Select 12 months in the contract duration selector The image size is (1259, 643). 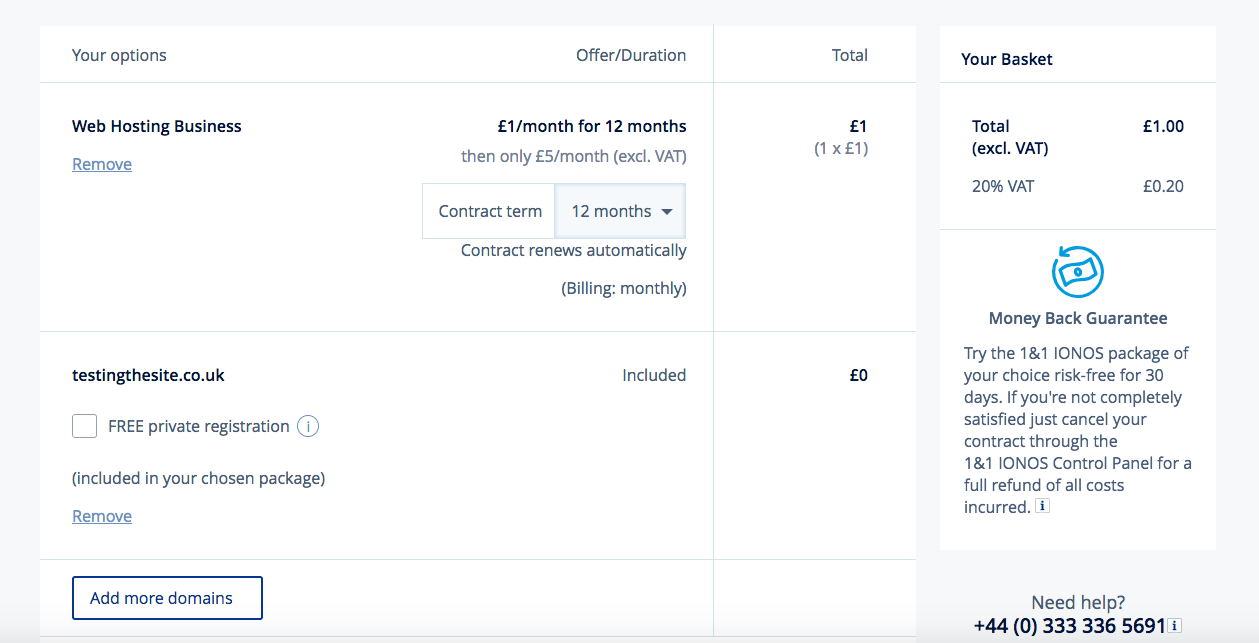coord(605,211)
